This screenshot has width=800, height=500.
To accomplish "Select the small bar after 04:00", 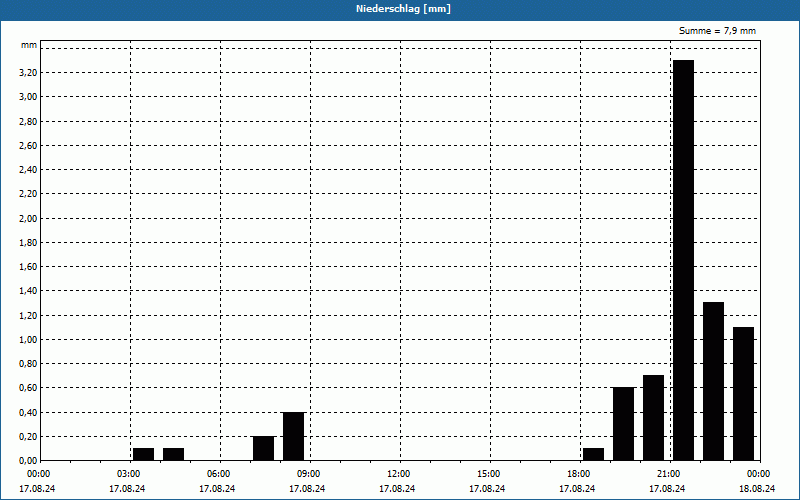I will point(173,454).
